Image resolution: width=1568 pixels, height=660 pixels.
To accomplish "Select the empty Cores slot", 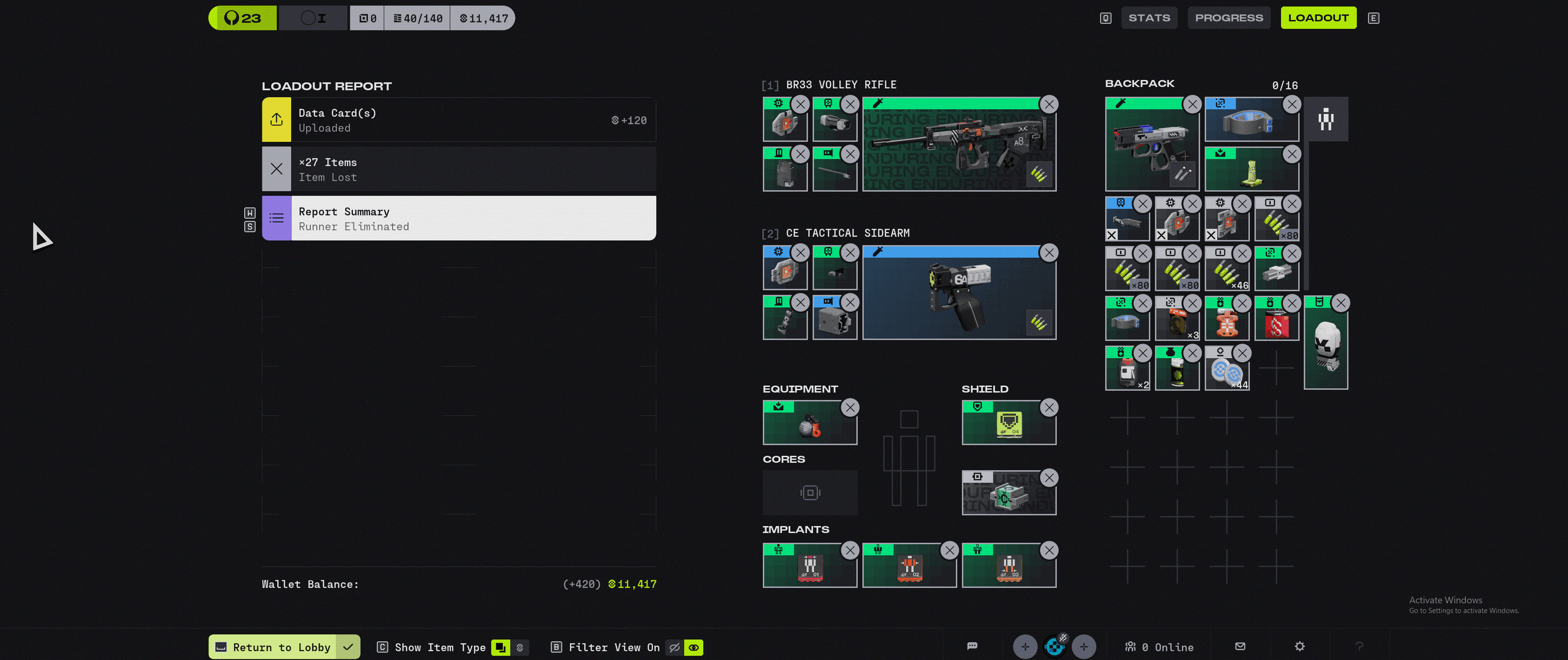I will coord(809,493).
